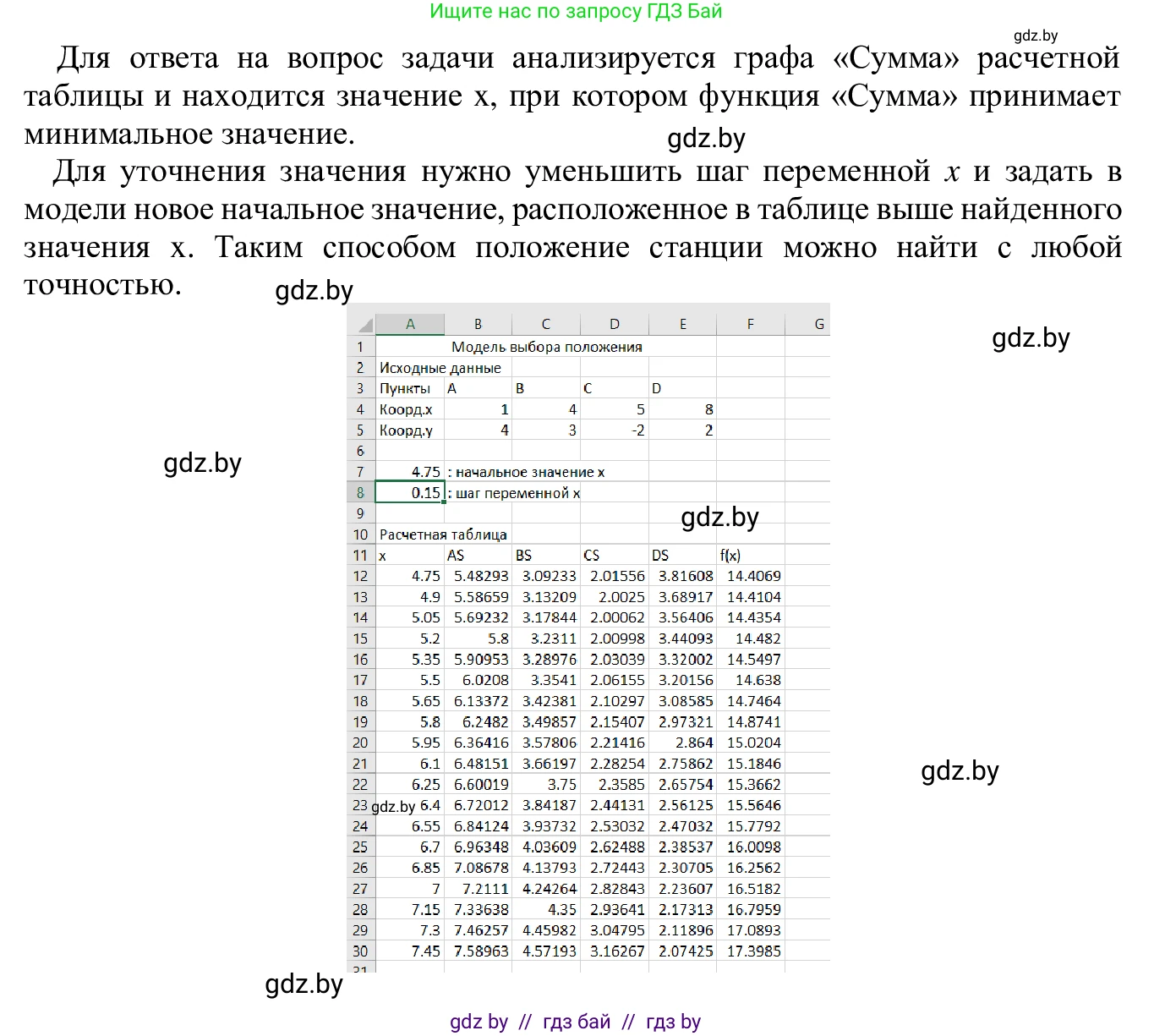Click row 12 header
Viewport: 1154px width, 1036px height.
pyautogui.click(x=360, y=576)
